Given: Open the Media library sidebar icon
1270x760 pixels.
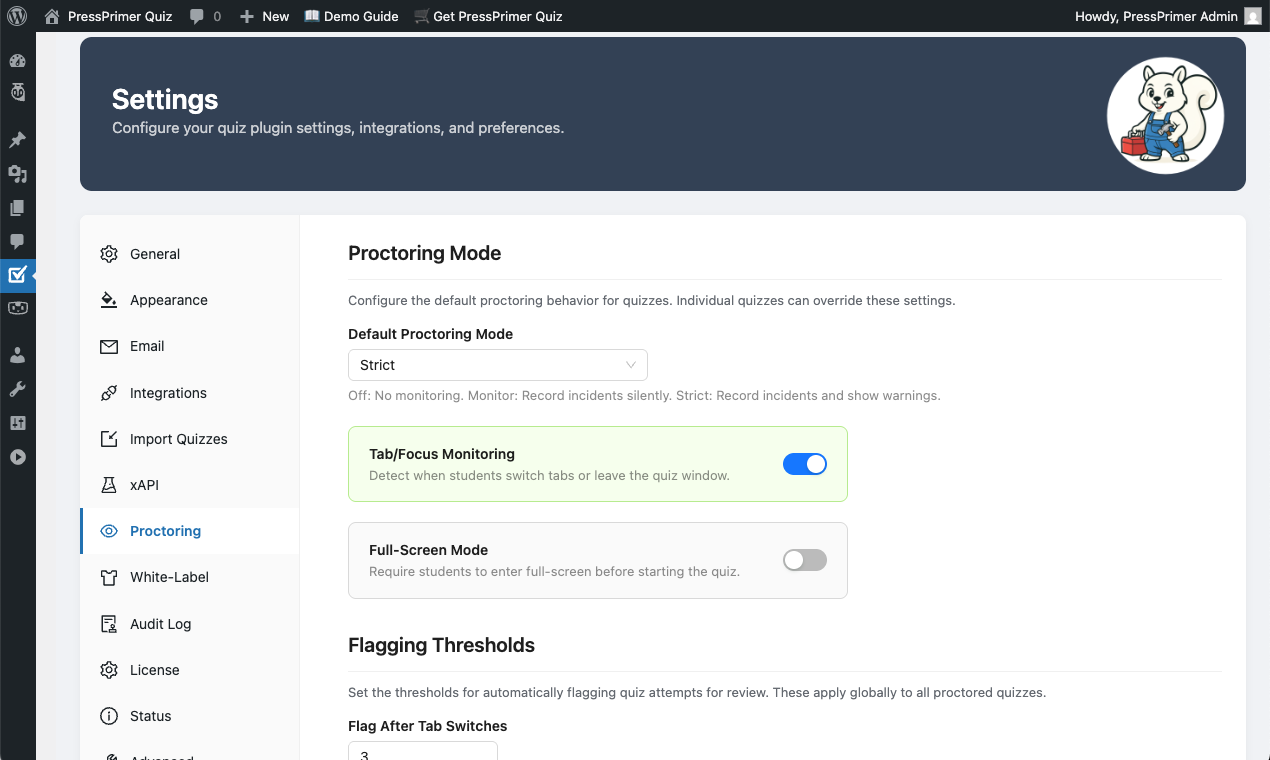Looking at the screenshot, I should pos(17,174).
